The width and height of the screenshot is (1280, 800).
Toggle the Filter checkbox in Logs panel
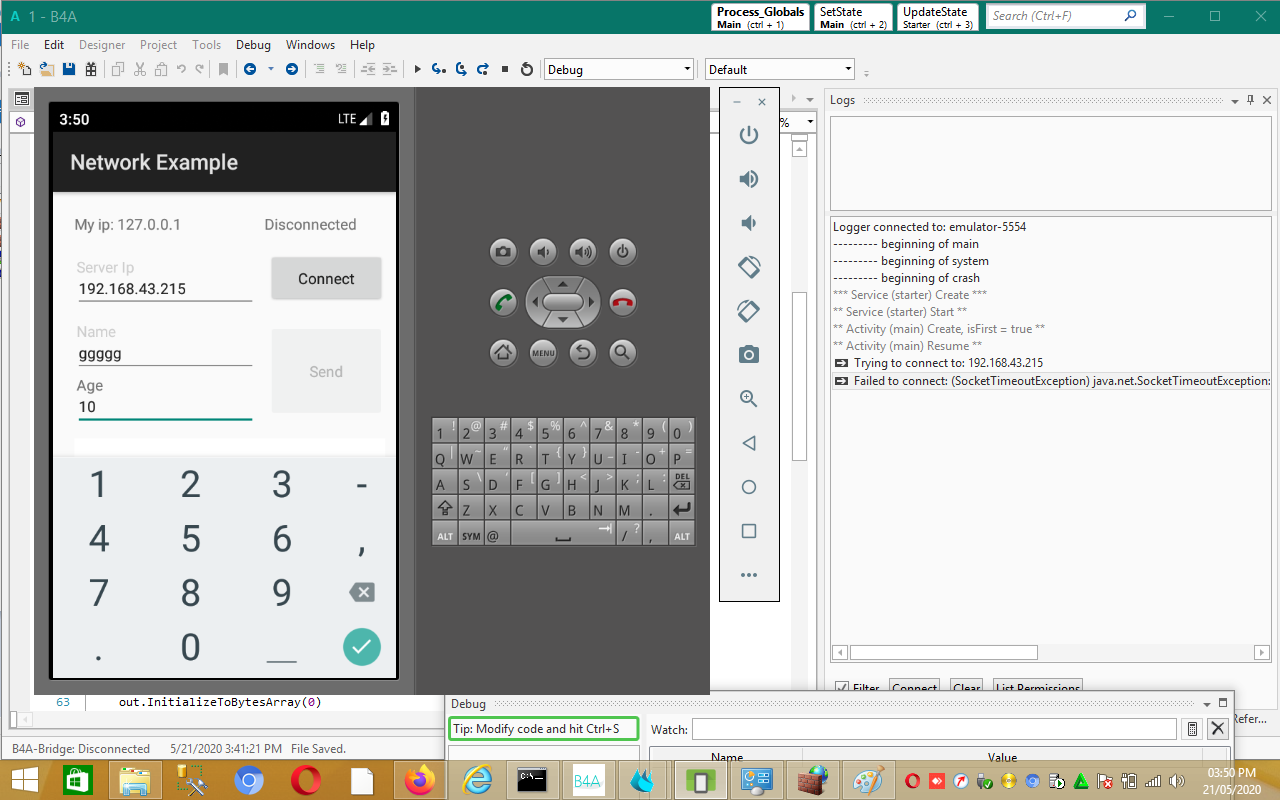tap(842, 688)
